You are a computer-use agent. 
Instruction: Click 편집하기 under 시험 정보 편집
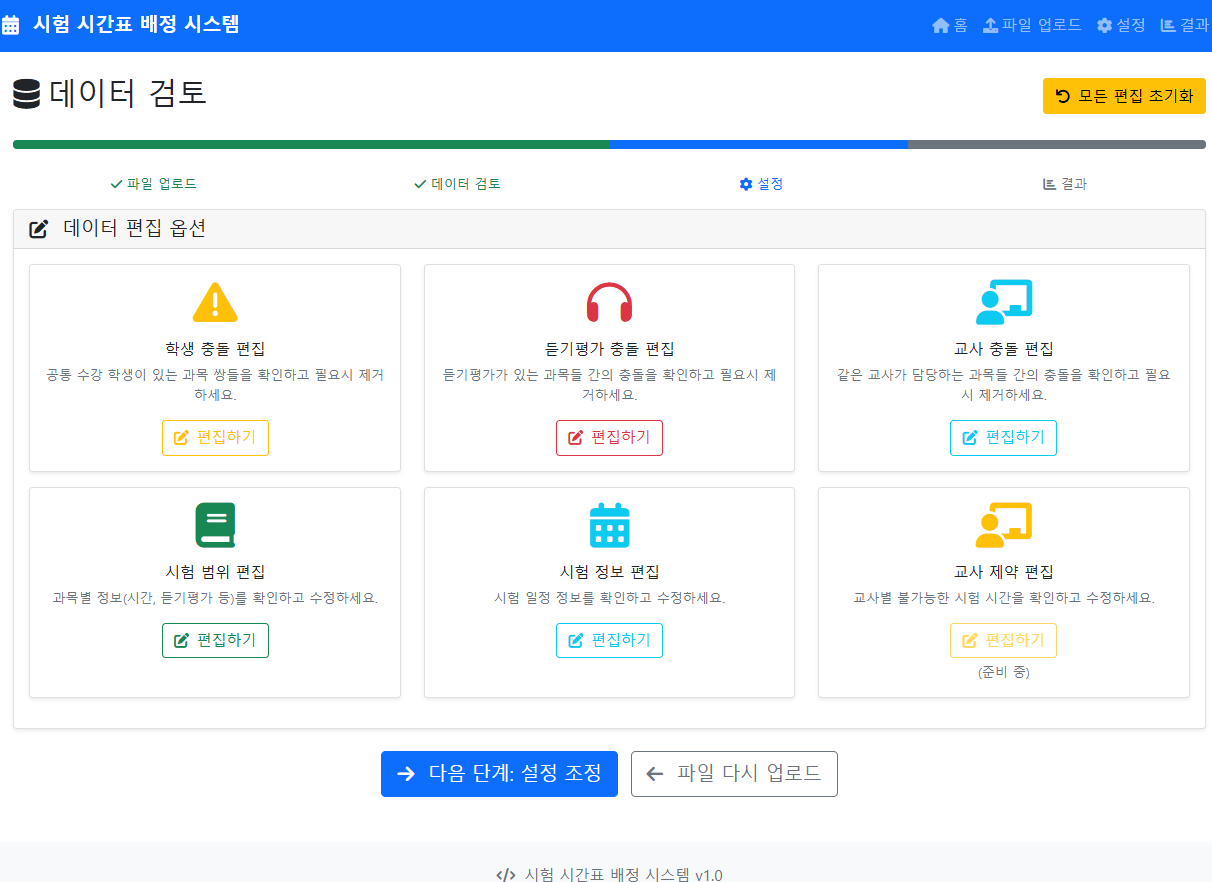pyautogui.click(x=609, y=640)
